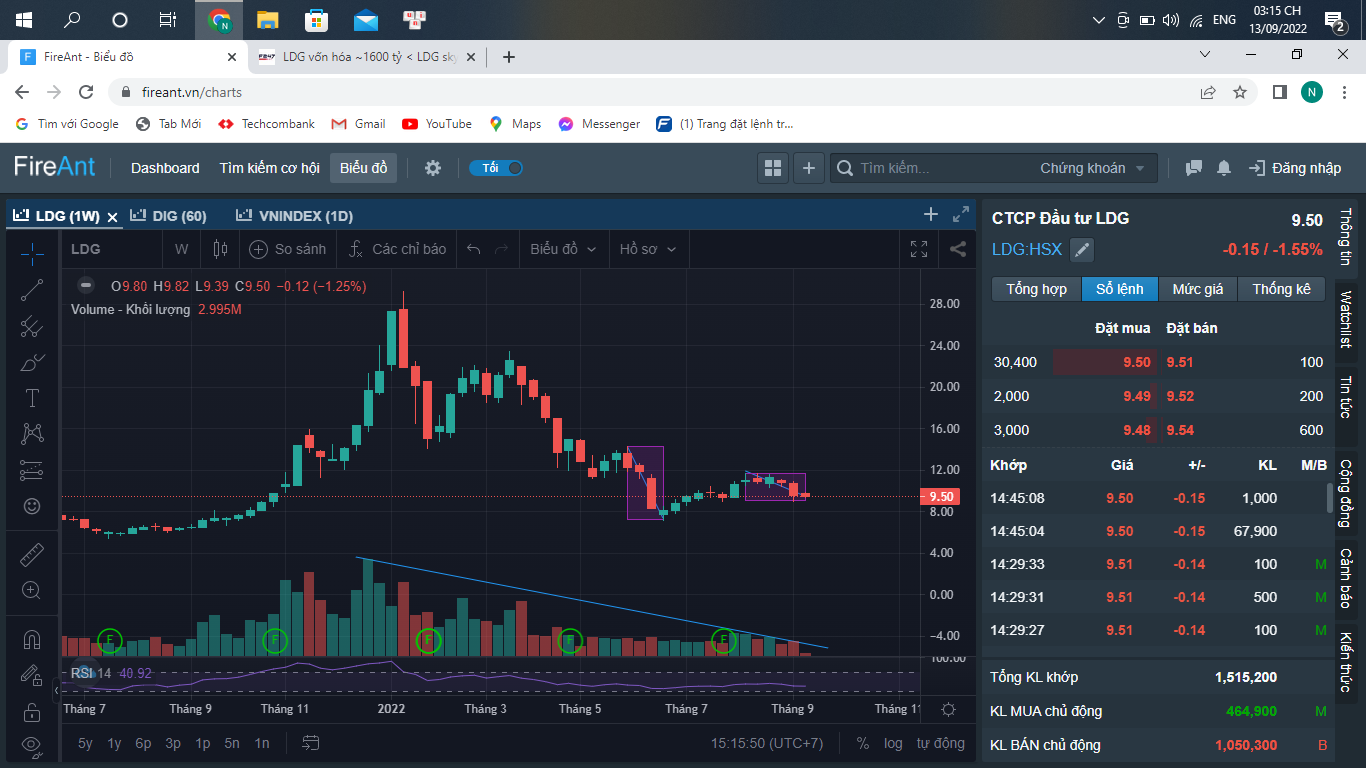Open the Chứng khoán search category dropdown

click(x=1093, y=168)
